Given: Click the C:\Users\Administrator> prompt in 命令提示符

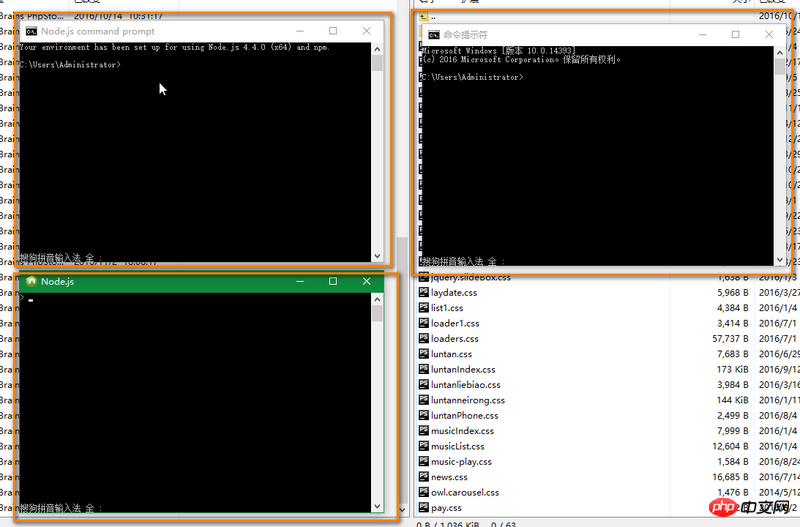Looking at the screenshot, I should [x=472, y=77].
